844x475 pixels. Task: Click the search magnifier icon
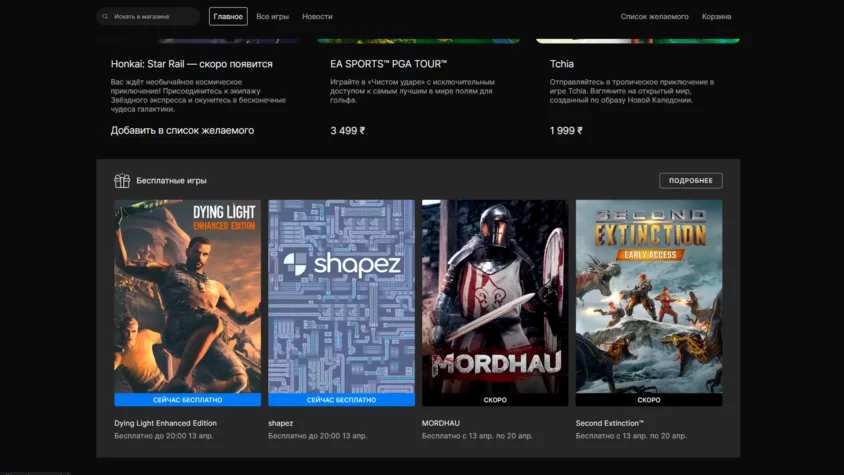click(105, 17)
